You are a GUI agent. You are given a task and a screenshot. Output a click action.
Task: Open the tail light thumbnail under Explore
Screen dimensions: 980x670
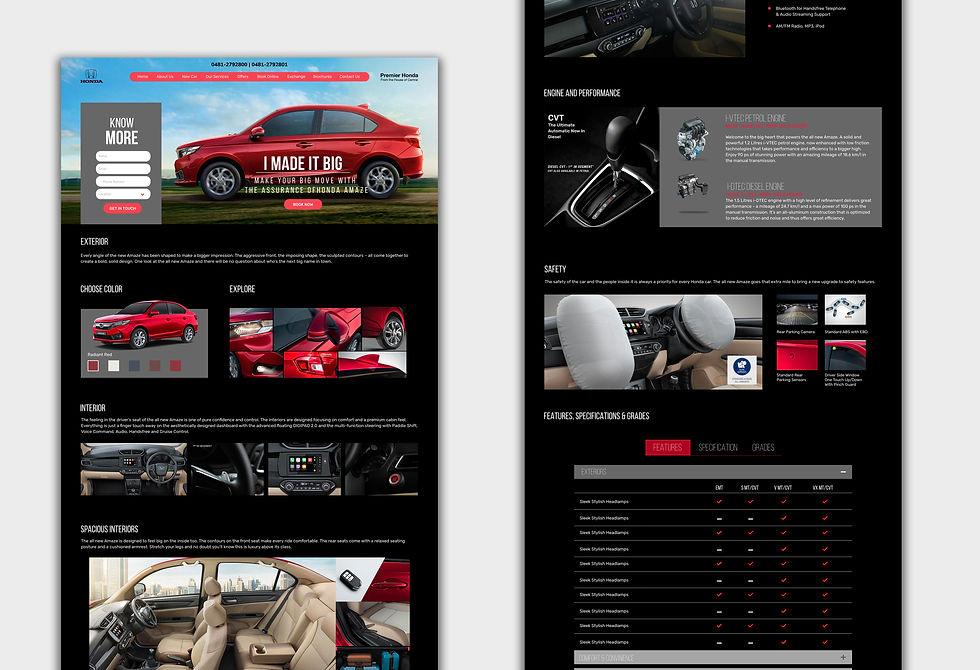310,364
